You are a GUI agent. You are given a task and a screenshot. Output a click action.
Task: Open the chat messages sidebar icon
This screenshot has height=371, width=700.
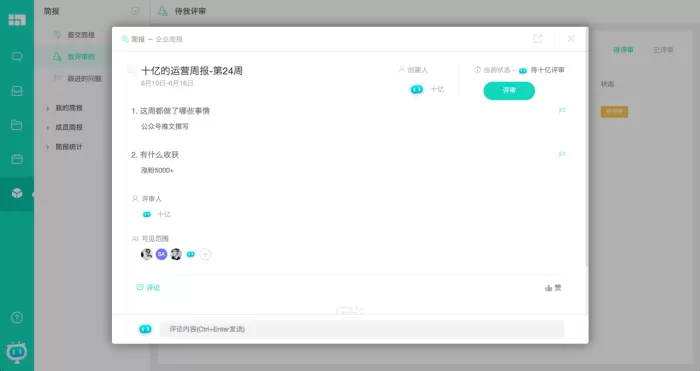pos(17,57)
